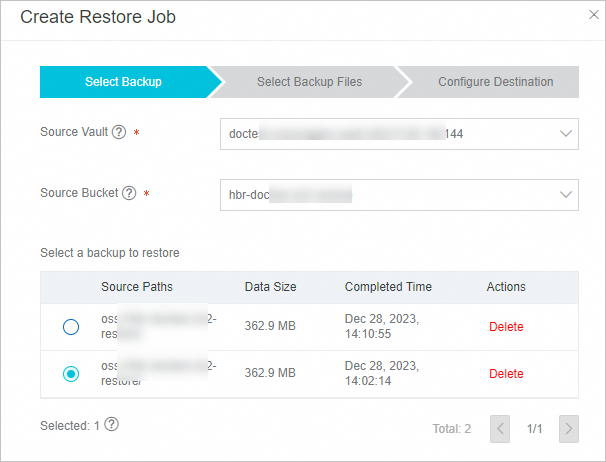Click the Source Bucket hbr-doc field
This screenshot has height=462, width=606.
399,195
